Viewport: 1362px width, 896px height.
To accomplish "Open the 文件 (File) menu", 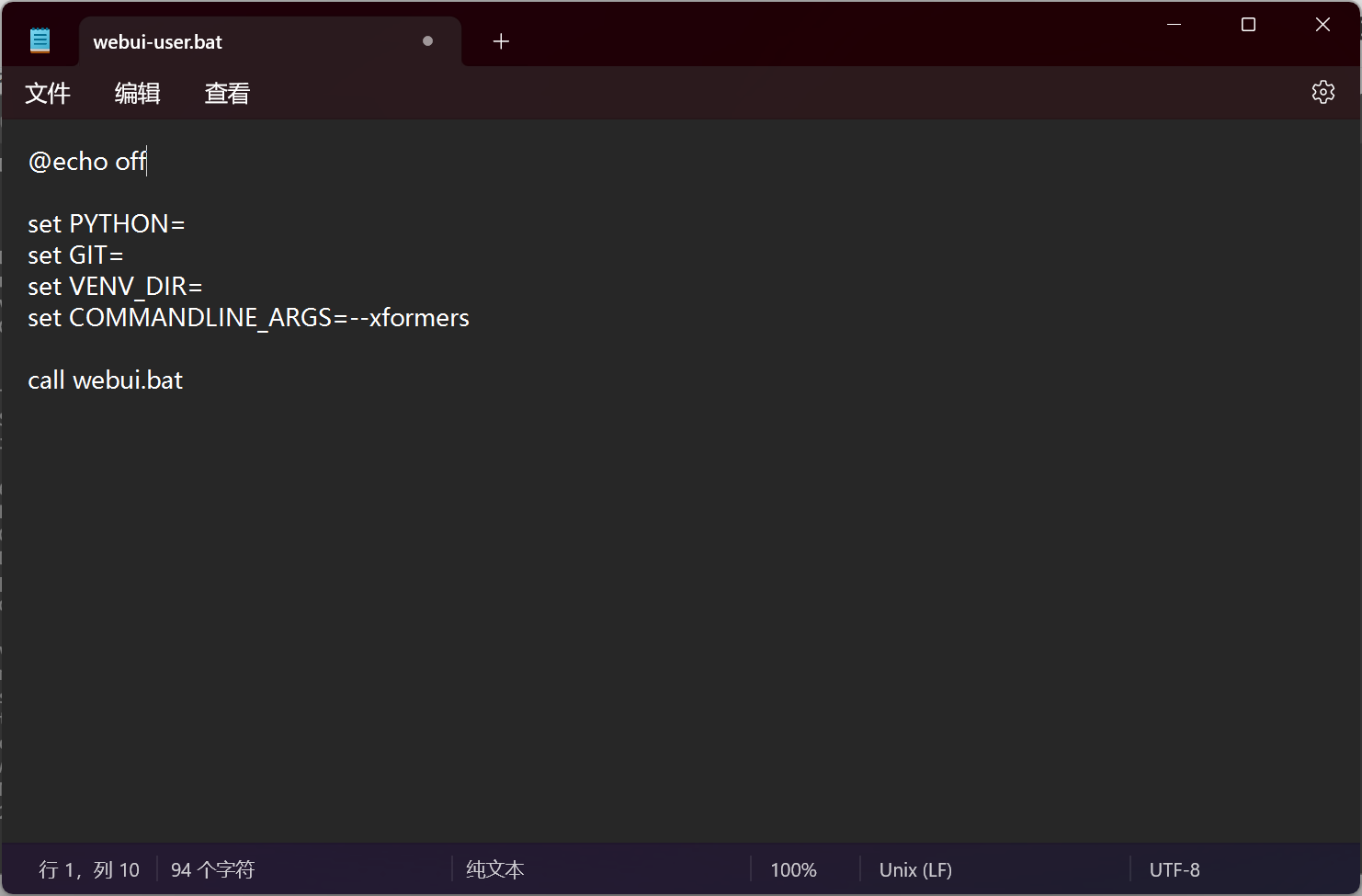I will (48, 93).
